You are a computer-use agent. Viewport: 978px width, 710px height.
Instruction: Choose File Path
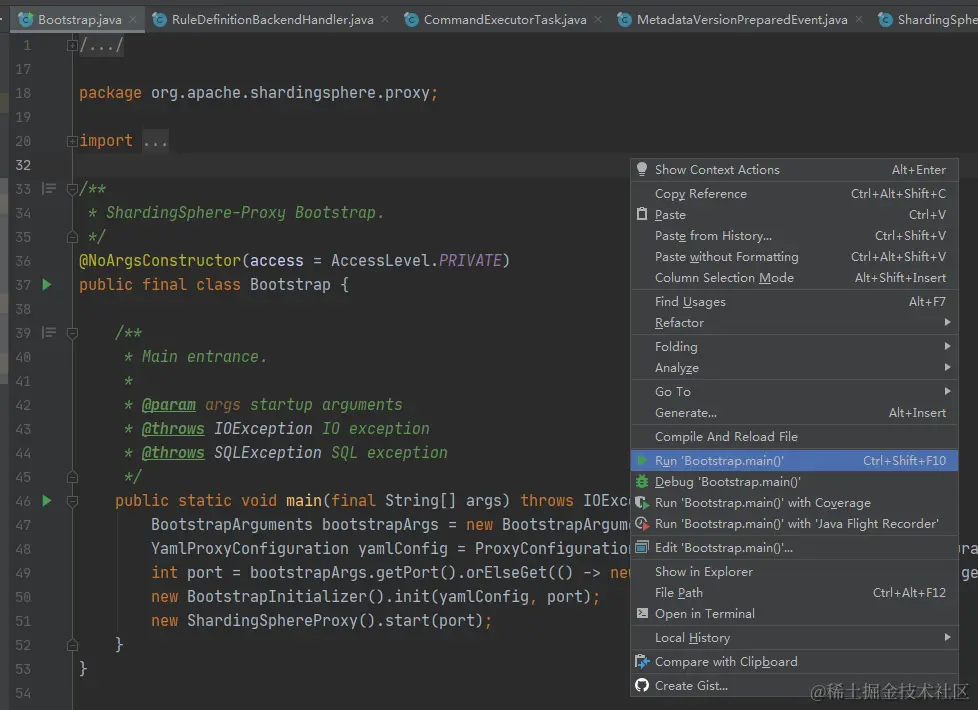pos(794,592)
